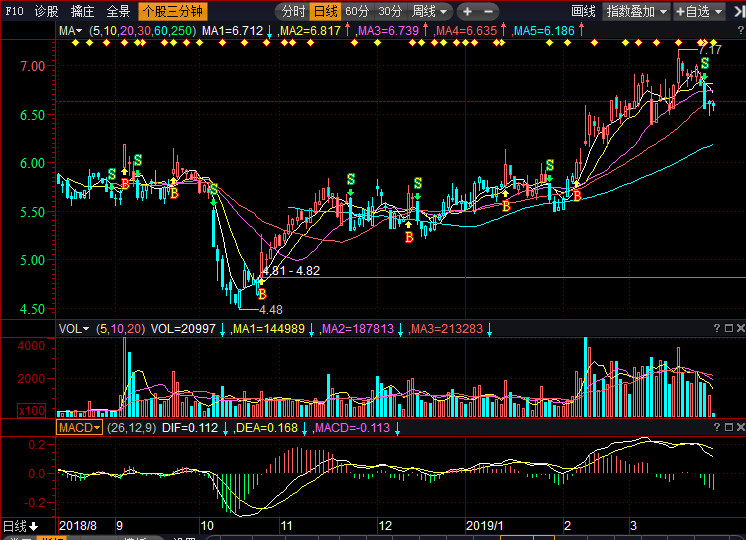Image resolution: width=746 pixels, height=540 pixels.
Task: Switch chart to 60分 period
Action: pos(357,12)
